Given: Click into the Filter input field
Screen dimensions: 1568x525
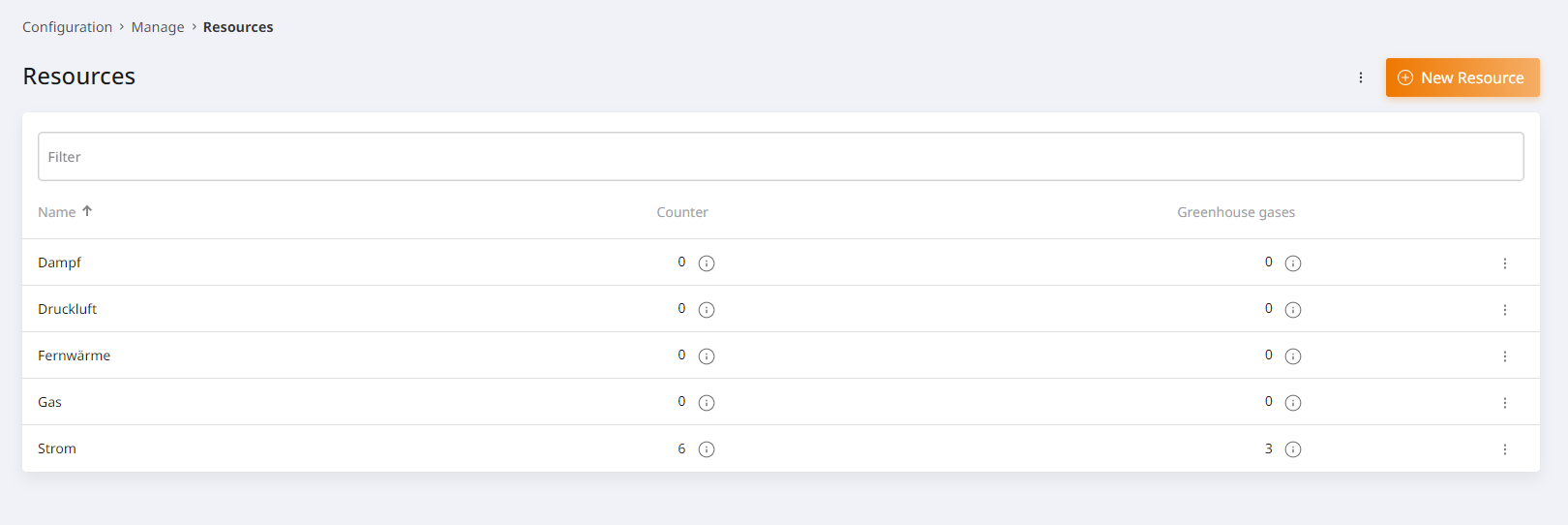Looking at the screenshot, I should 780,157.
